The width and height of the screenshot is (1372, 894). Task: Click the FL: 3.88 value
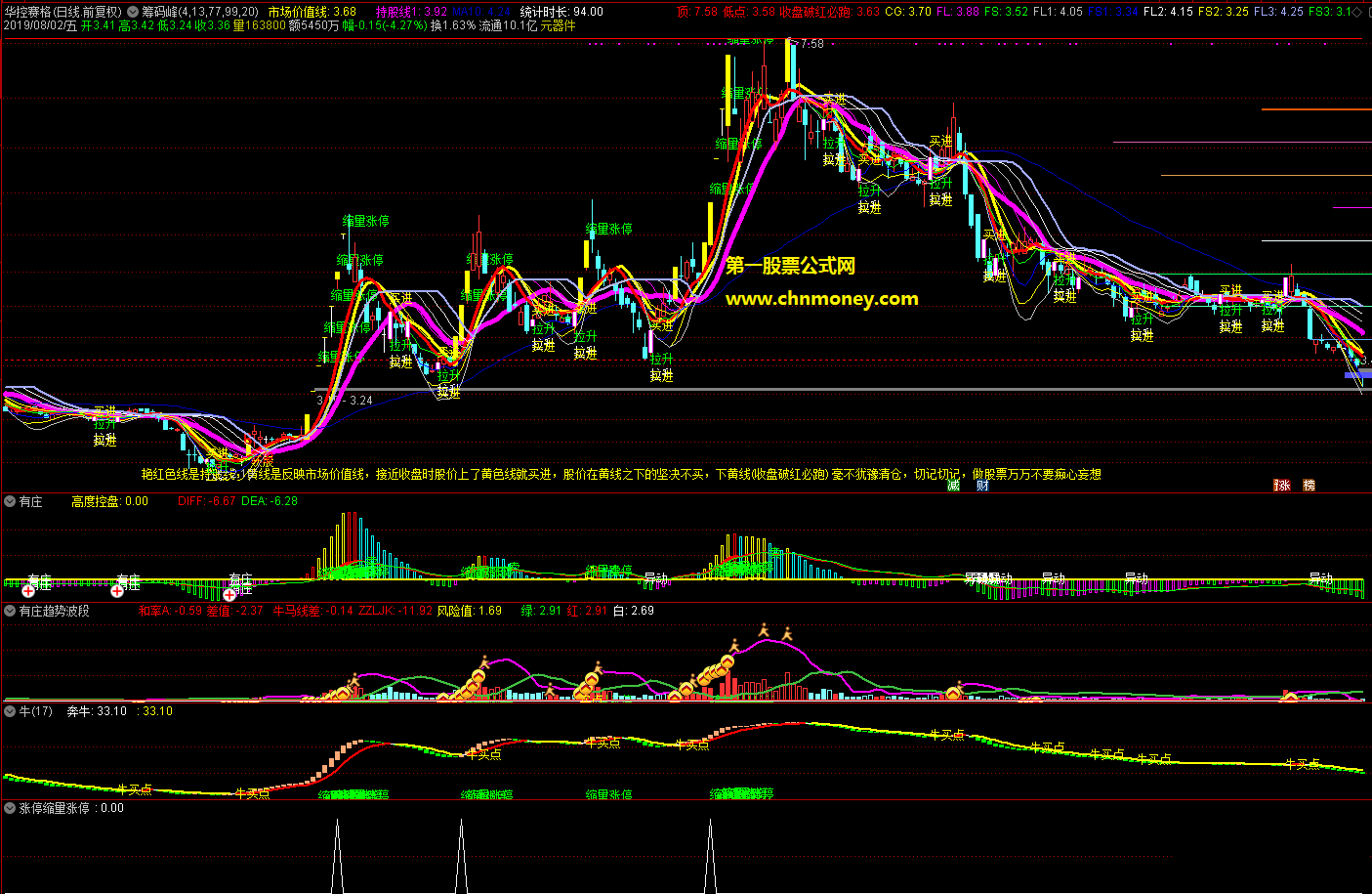coord(957,12)
